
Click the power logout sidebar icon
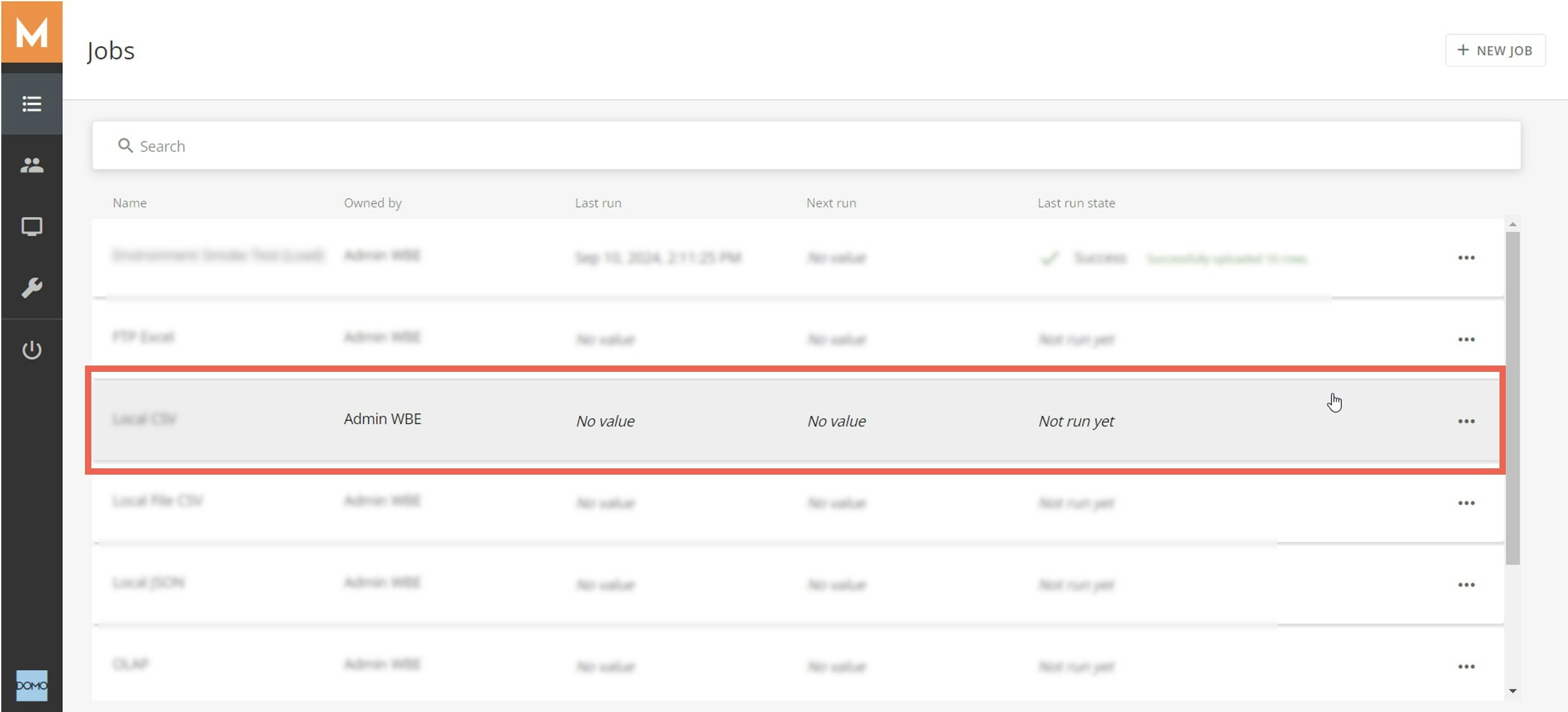pos(32,350)
